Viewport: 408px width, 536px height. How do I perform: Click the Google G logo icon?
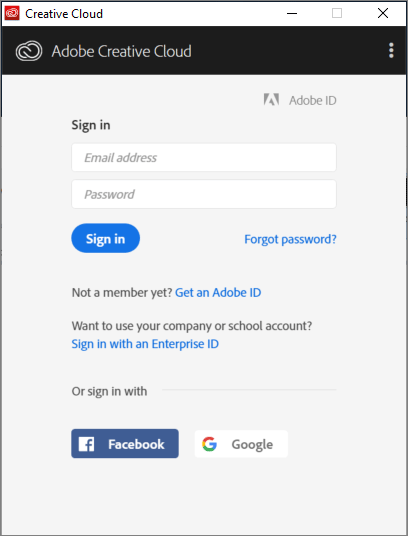tap(209, 444)
